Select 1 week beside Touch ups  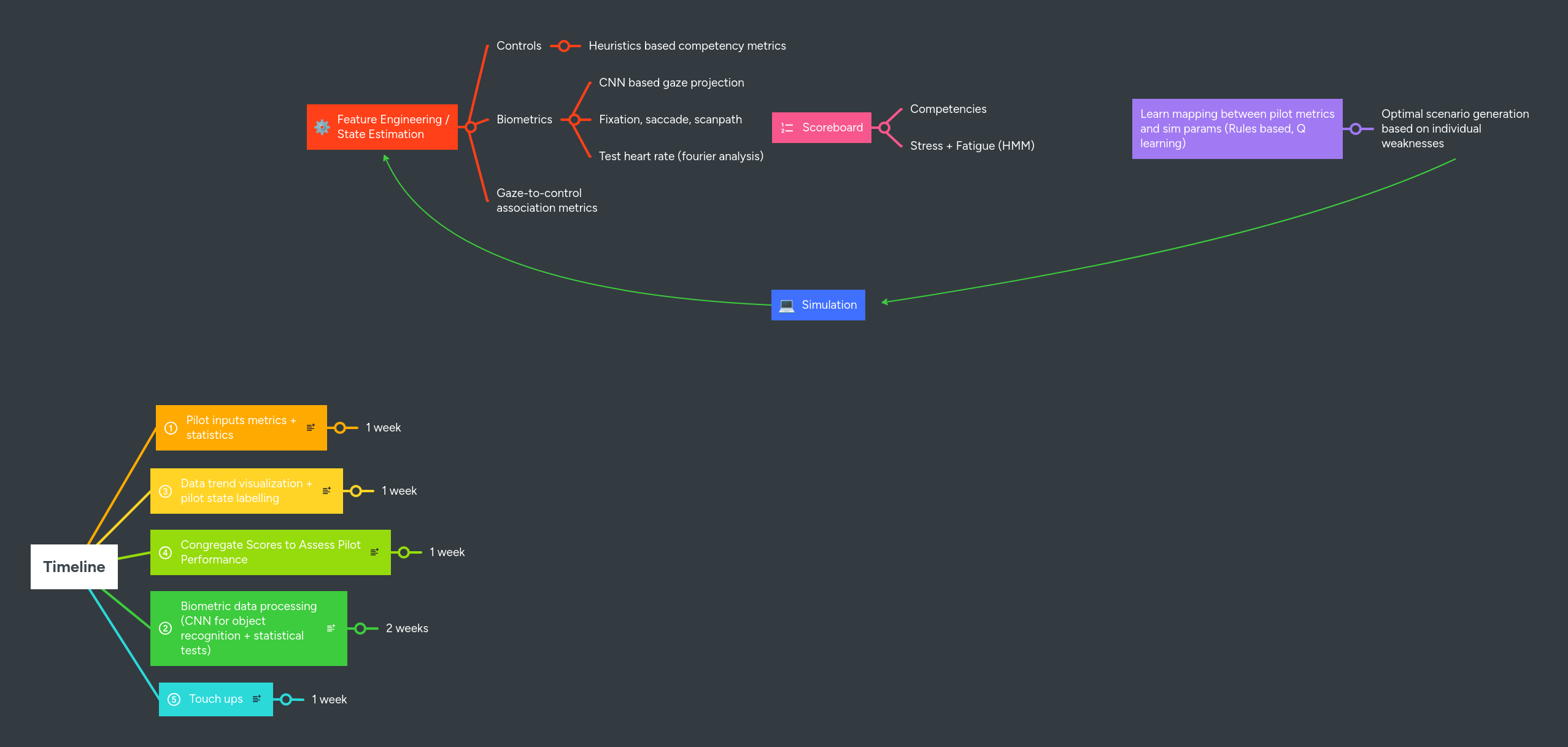click(329, 700)
